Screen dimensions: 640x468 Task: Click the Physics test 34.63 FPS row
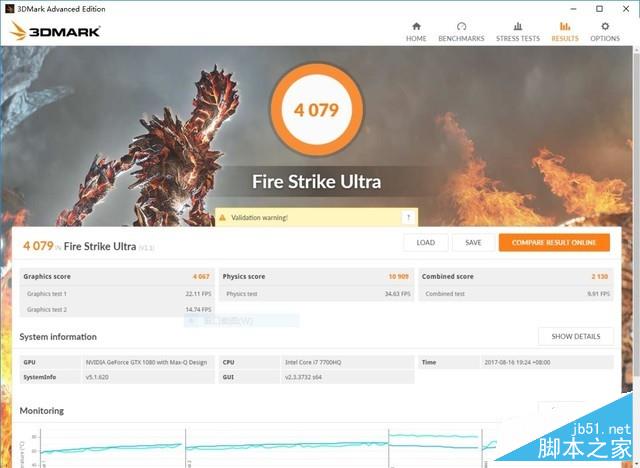(316, 293)
